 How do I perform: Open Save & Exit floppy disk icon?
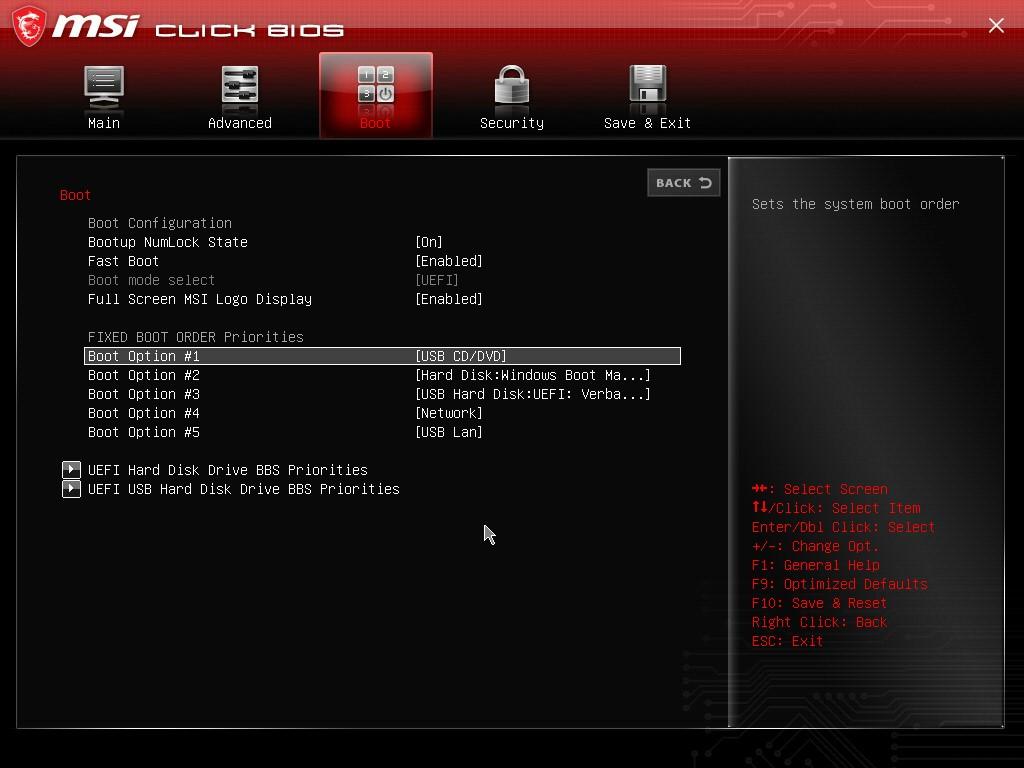tap(647, 86)
